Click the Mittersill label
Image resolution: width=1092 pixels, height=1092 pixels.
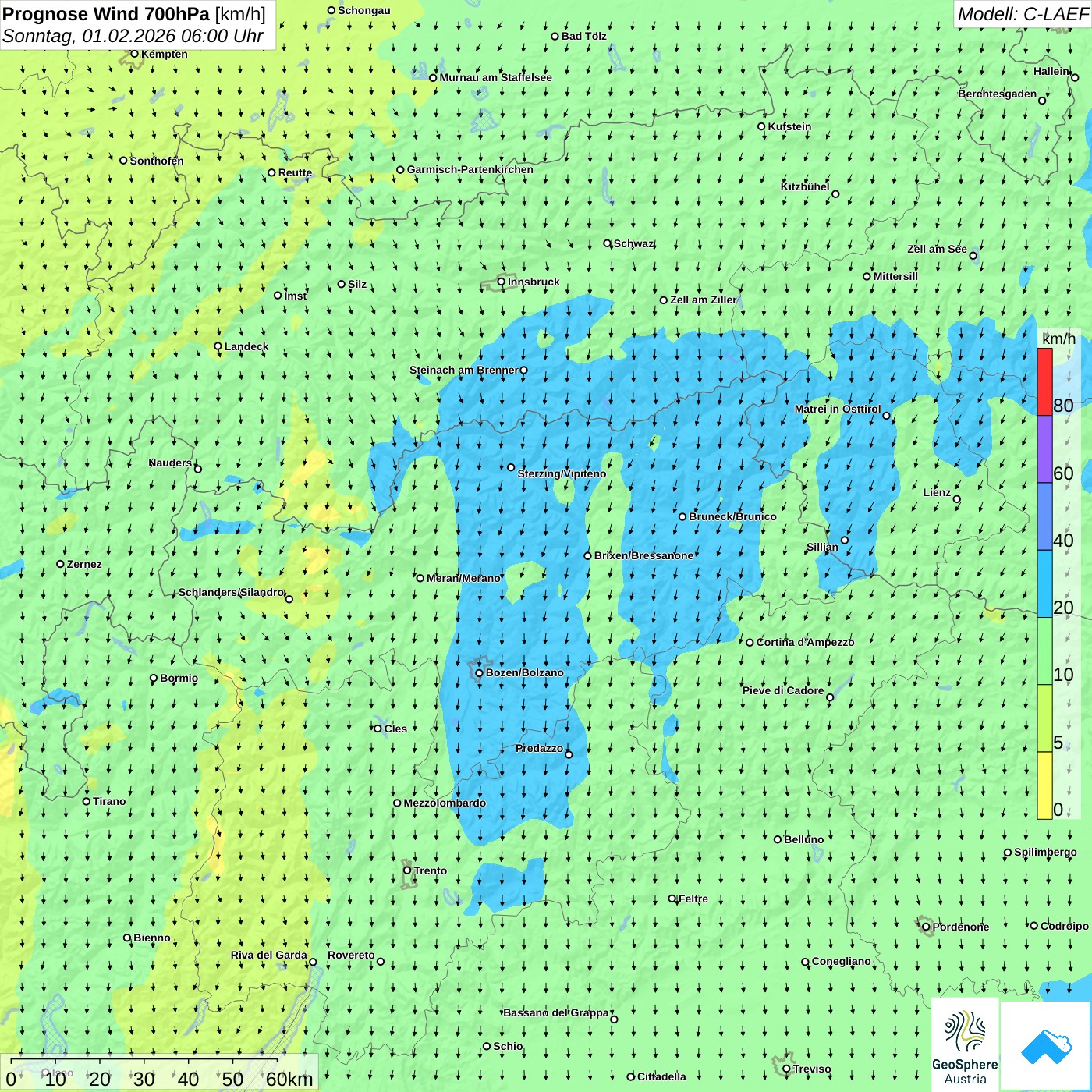895,276
